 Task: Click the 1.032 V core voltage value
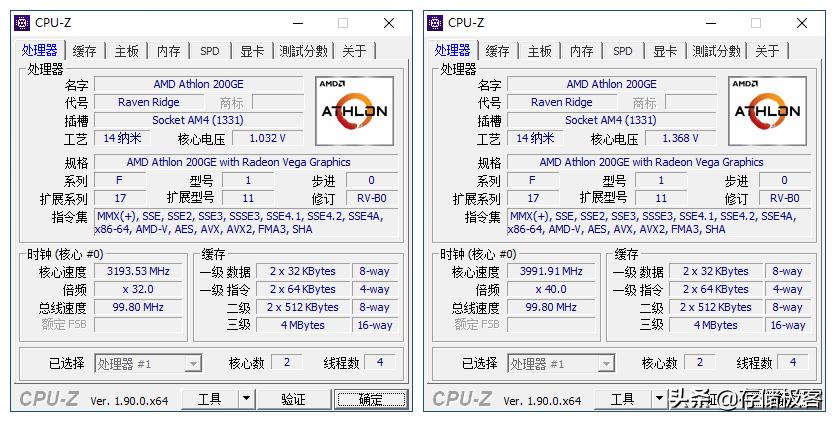(x=268, y=139)
